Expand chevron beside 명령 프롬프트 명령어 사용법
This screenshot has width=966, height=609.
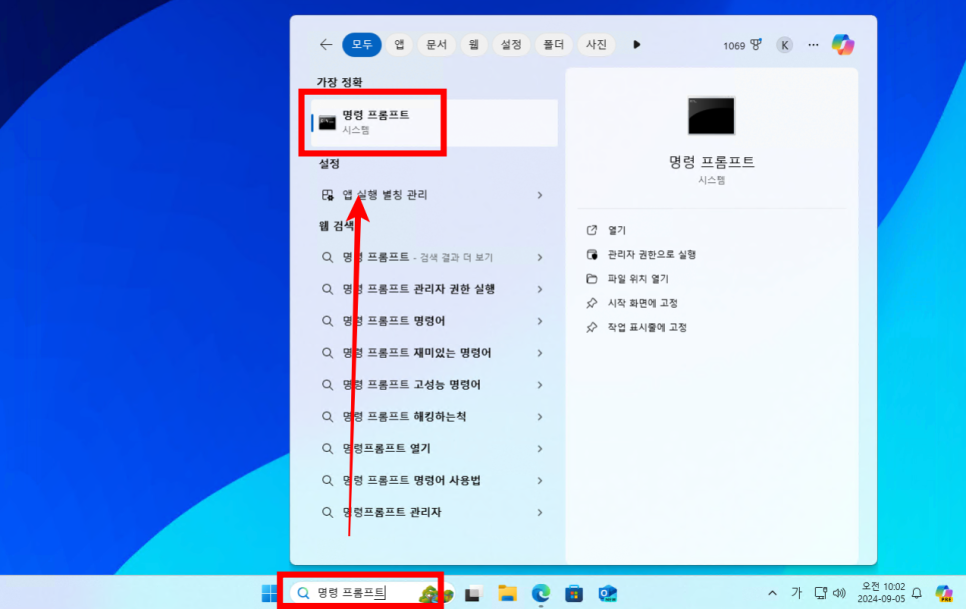click(540, 480)
